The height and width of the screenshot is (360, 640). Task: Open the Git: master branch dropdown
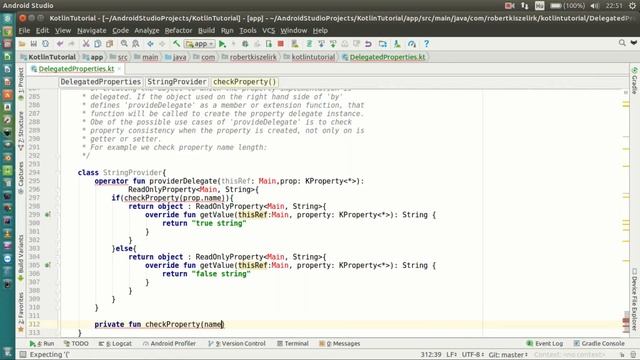coord(508,355)
